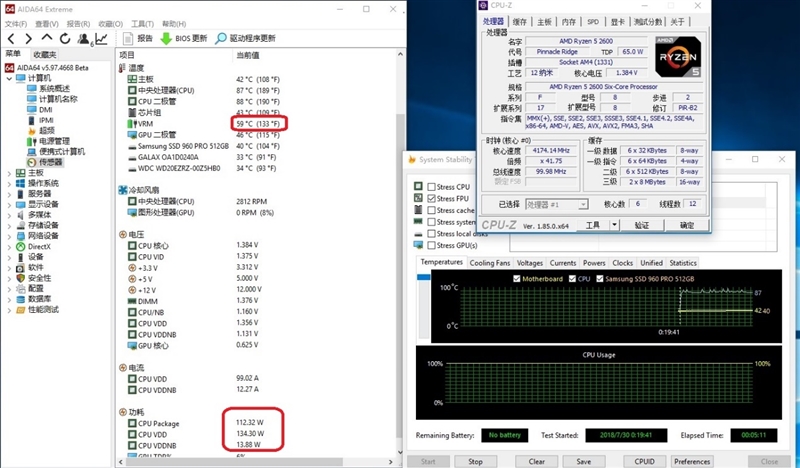Enable the Stress CPU checkbox
This screenshot has height=468, width=800.
(x=432, y=187)
